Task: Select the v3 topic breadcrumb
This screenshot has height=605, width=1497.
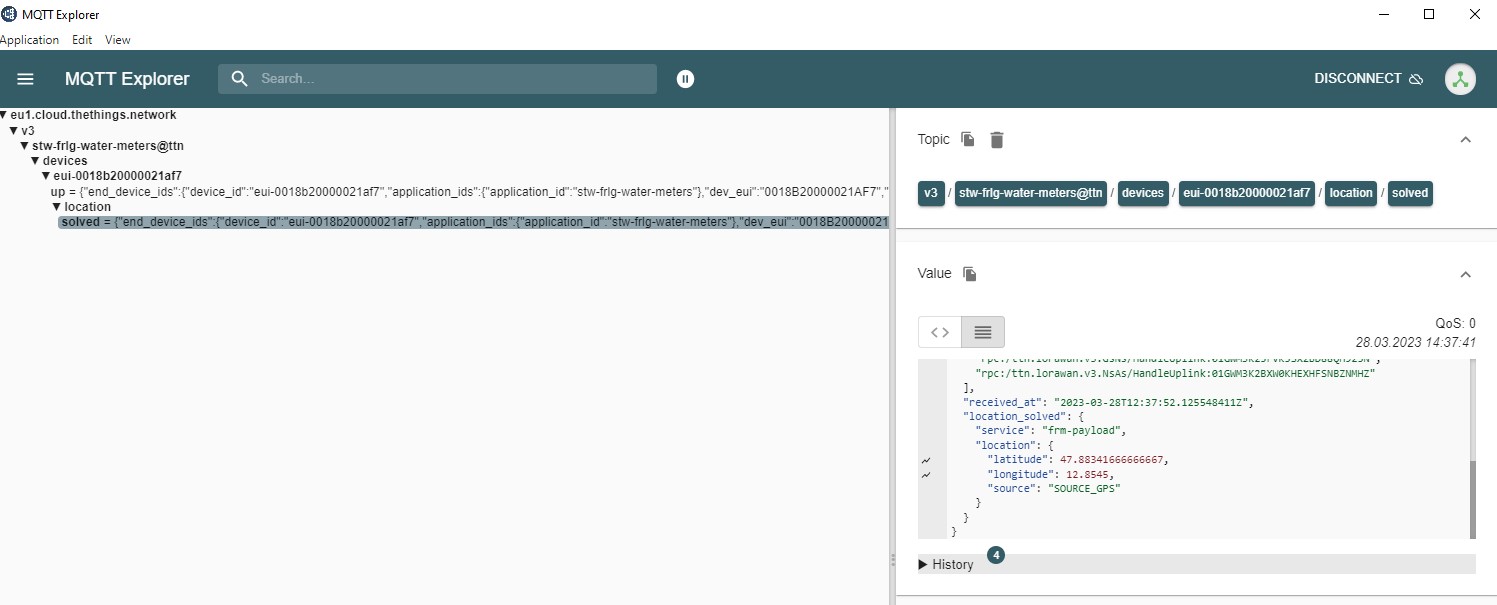Action: point(931,193)
